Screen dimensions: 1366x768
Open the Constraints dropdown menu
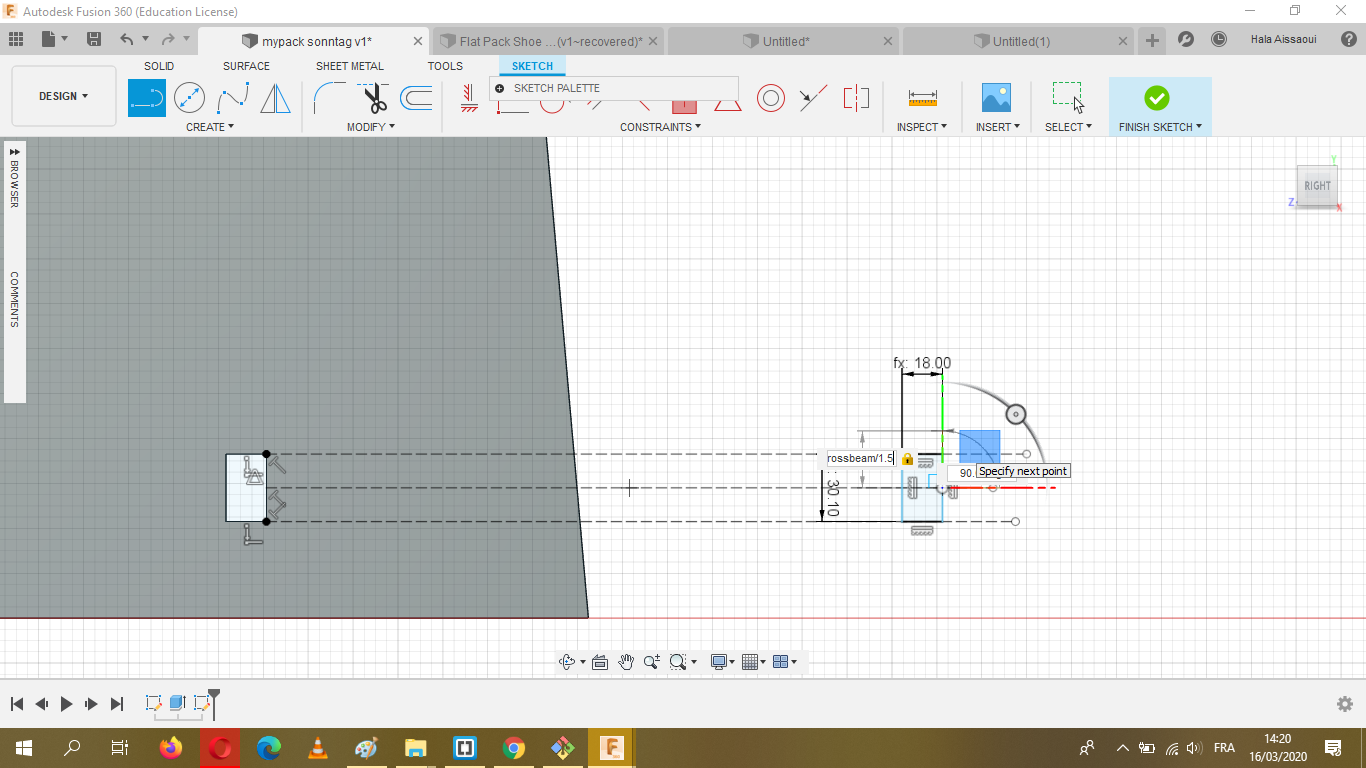(x=660, y=127)
